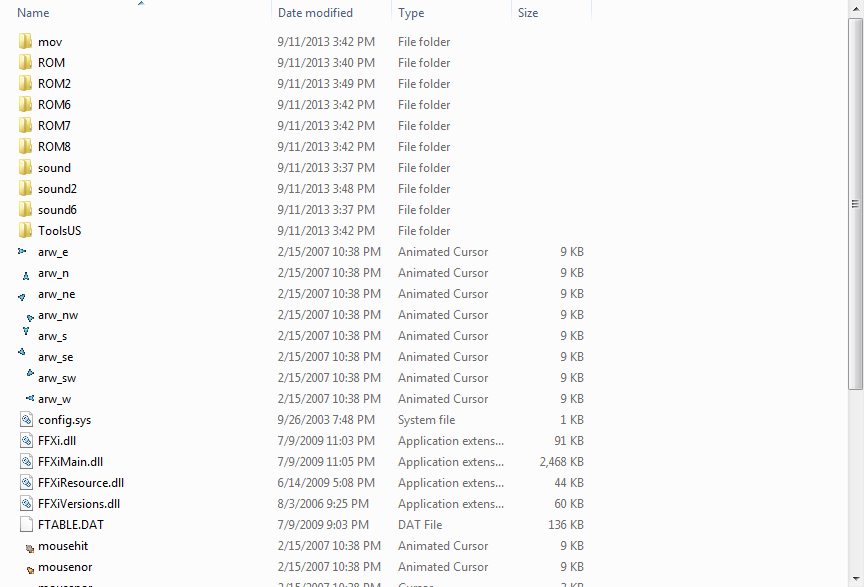Click the sound6 folder icon
This screenshot has width=864, height=587.
[x=26, y=210]
